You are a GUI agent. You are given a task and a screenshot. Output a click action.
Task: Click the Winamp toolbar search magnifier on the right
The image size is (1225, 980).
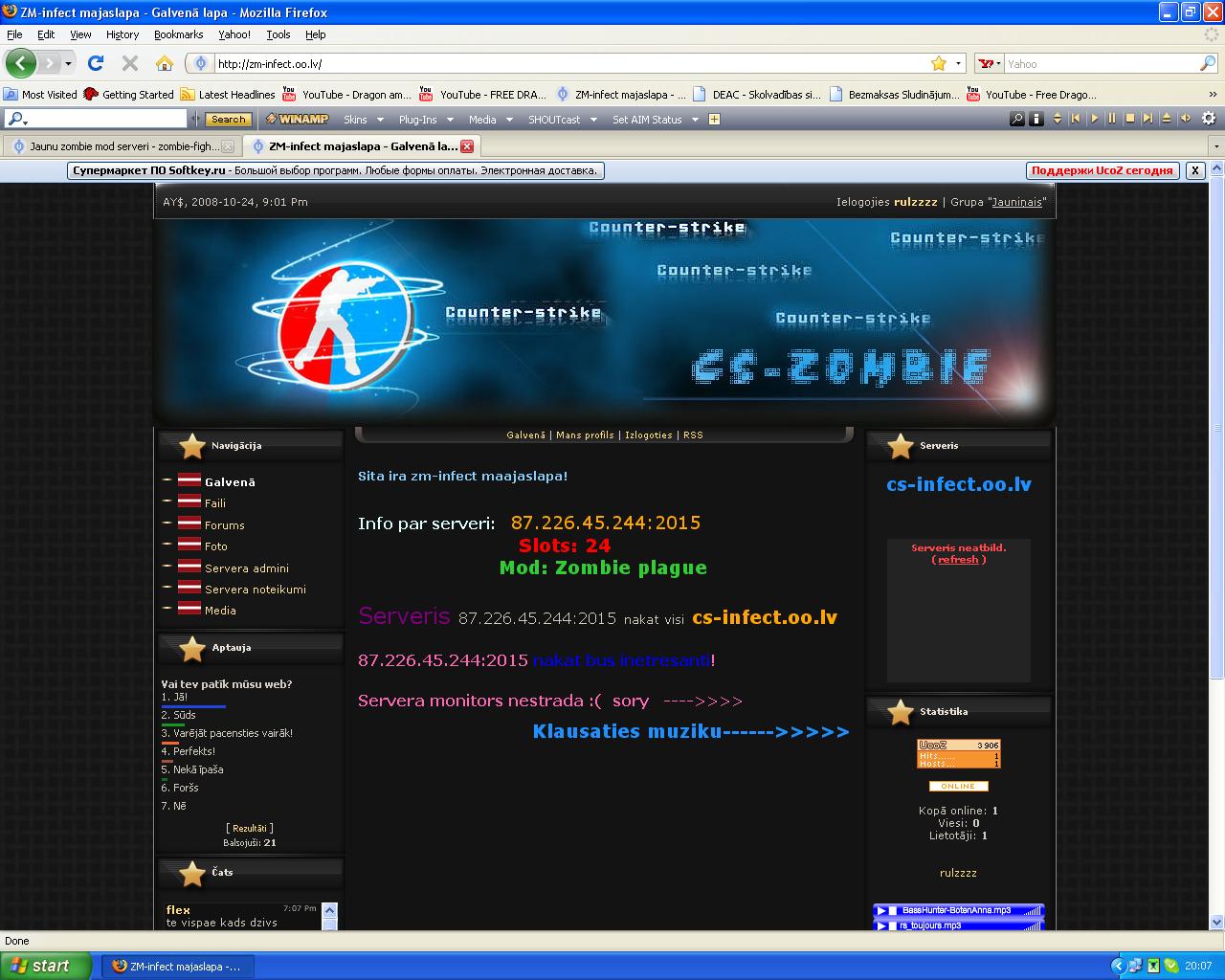[x=1017, y=120]
